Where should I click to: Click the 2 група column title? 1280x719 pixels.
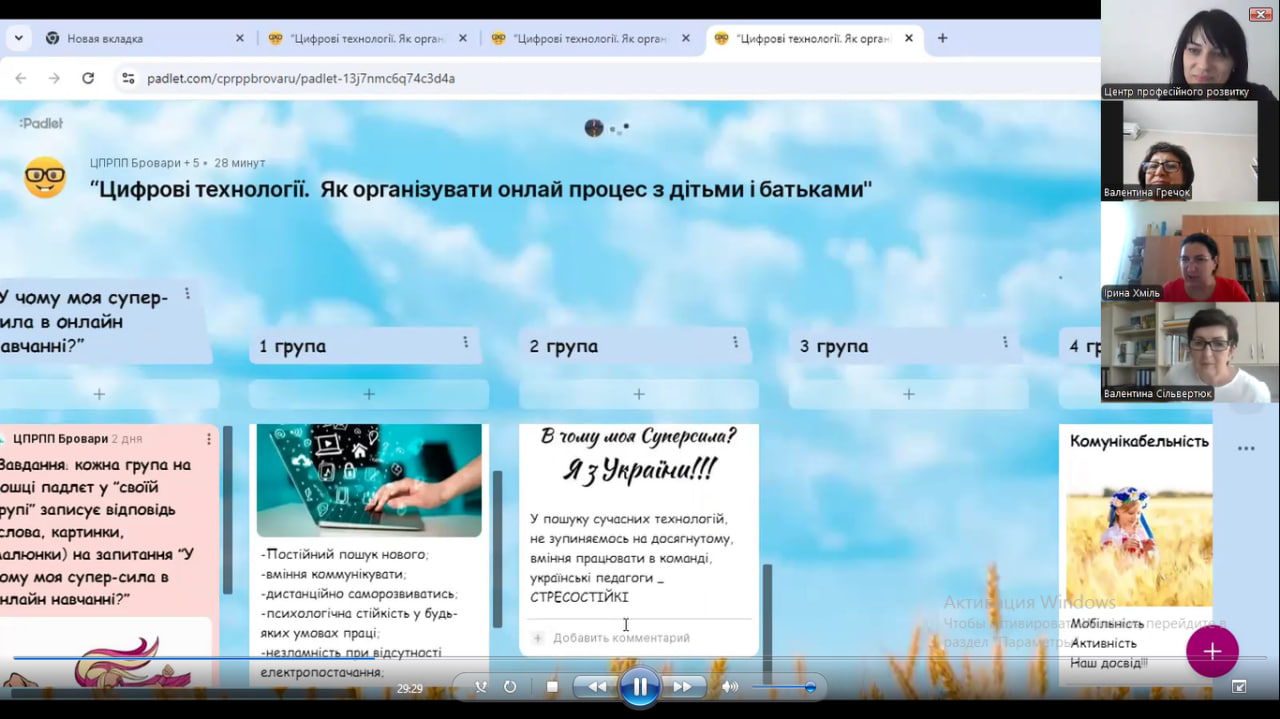[x=563, y=347]
